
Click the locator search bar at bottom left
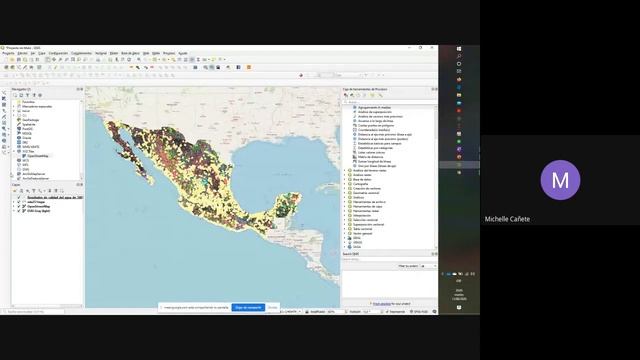click(x=33, y=312)
